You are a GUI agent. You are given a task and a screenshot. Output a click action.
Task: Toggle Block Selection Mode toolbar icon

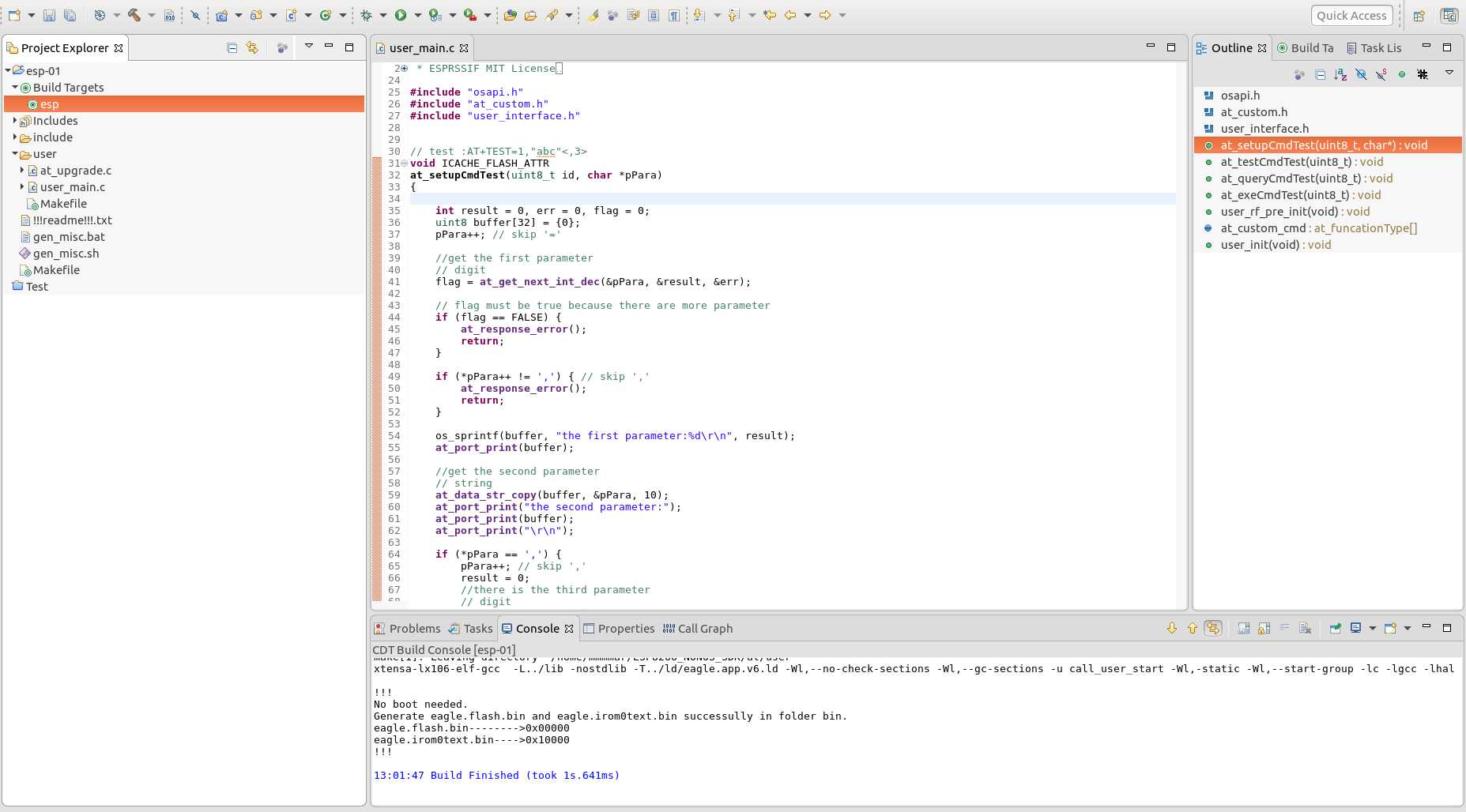click(x=654, y=15)
